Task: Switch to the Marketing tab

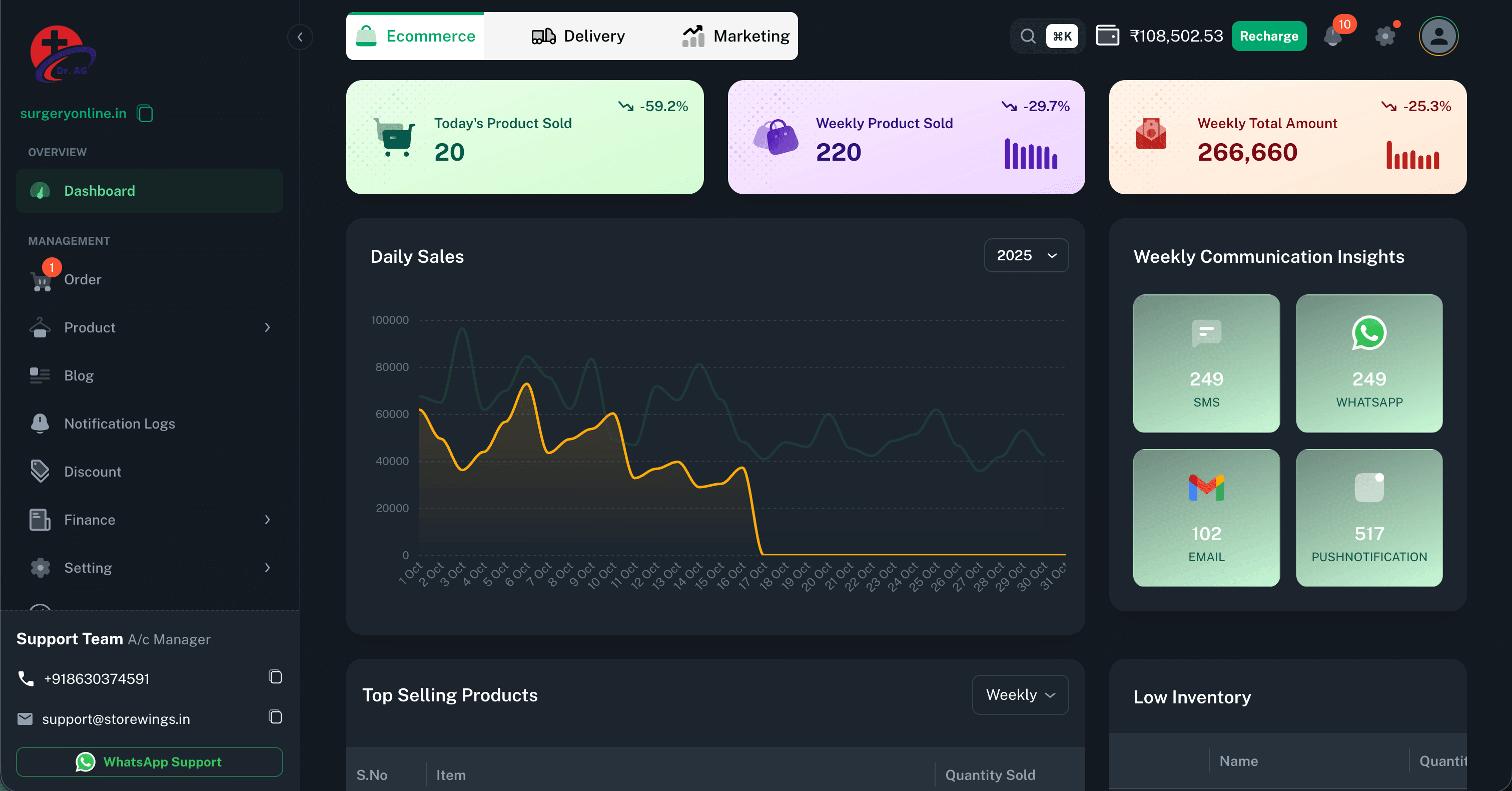Action: point(736,37)
